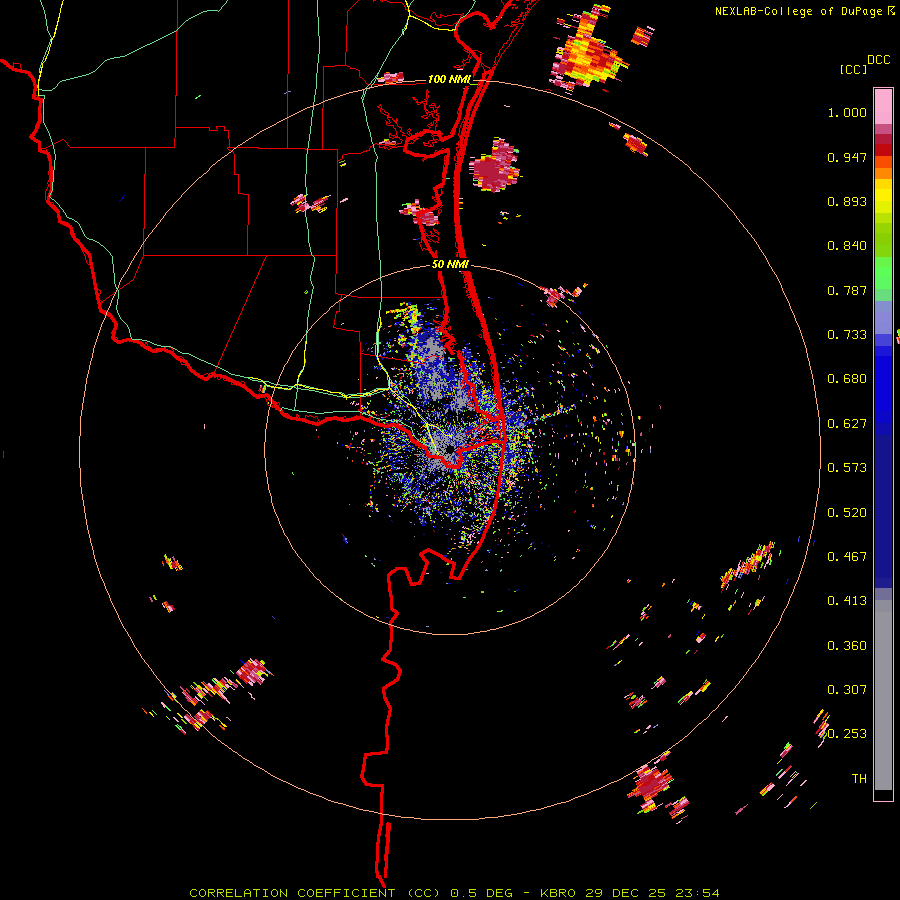Click the 1.000 value on color scale
The height and width of the screenshot is (900, 900).
coord(847,112)
